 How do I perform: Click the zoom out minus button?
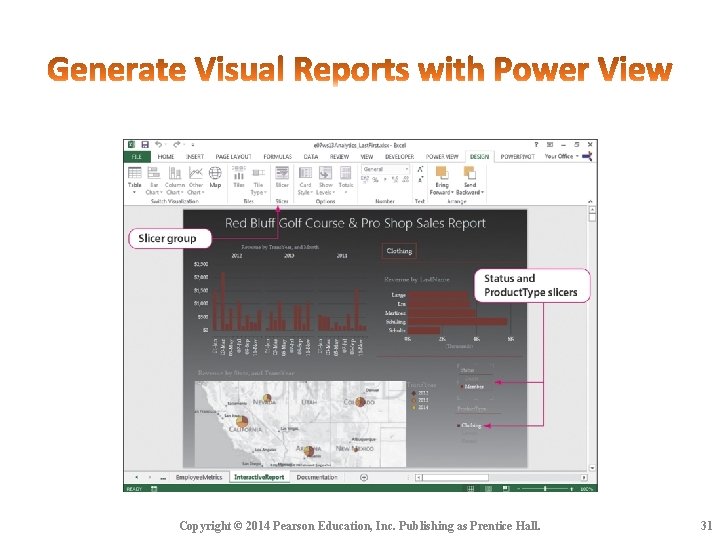[x=518, y=489]
